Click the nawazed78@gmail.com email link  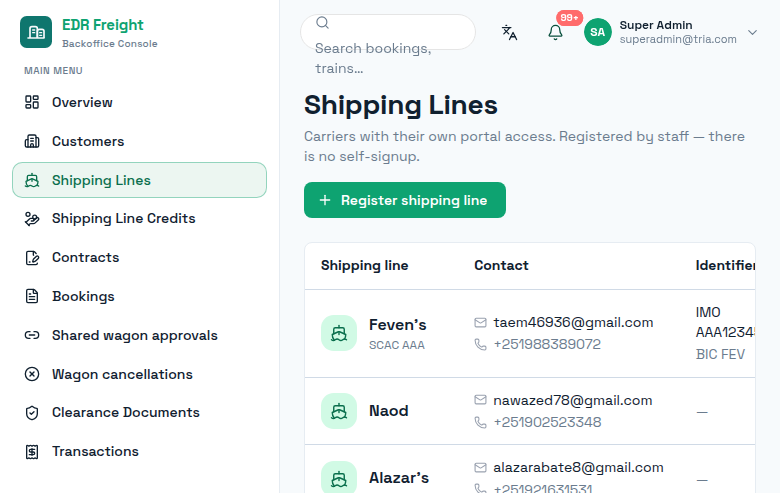573,400
